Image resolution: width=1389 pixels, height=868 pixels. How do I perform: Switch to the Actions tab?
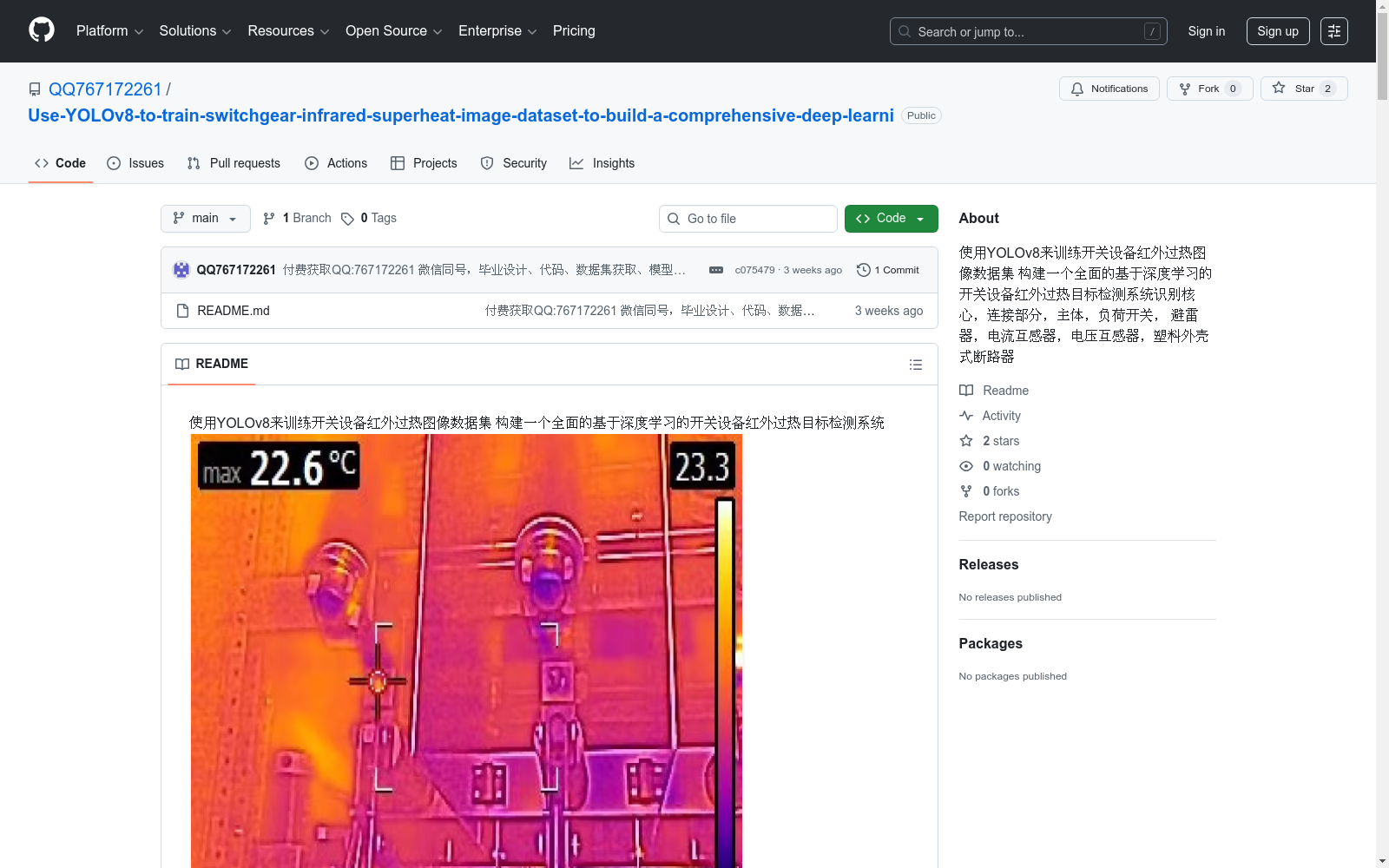(x=337, y=163)
